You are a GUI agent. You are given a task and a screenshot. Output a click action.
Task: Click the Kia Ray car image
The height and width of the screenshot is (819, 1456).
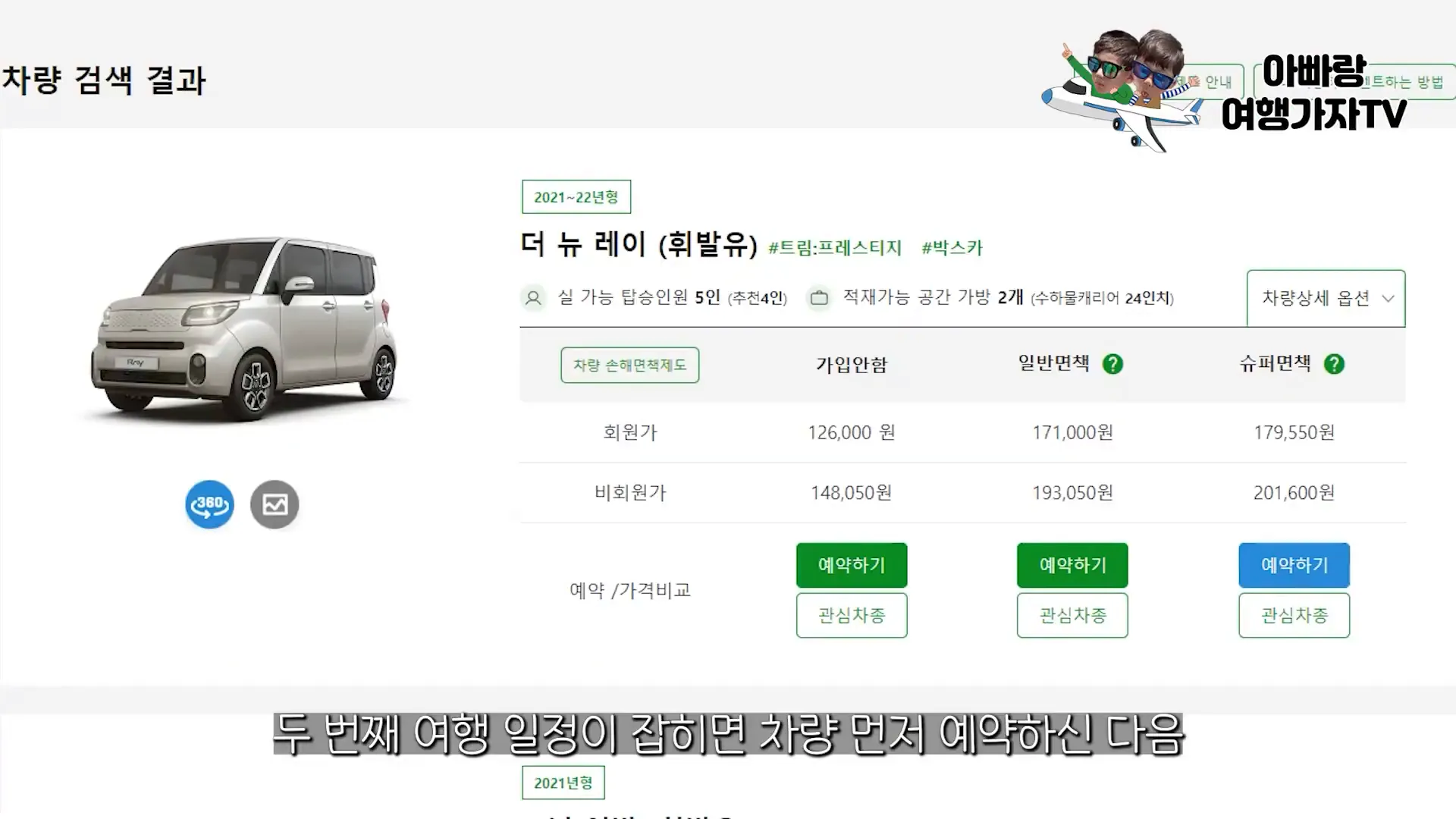(x=244, y=330)
